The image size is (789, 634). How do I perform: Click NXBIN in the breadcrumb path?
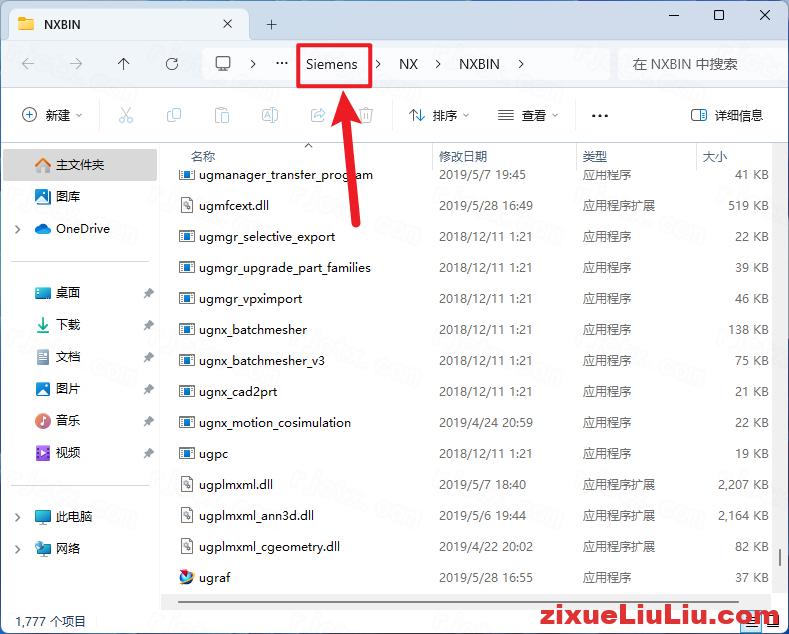[479, 64]
